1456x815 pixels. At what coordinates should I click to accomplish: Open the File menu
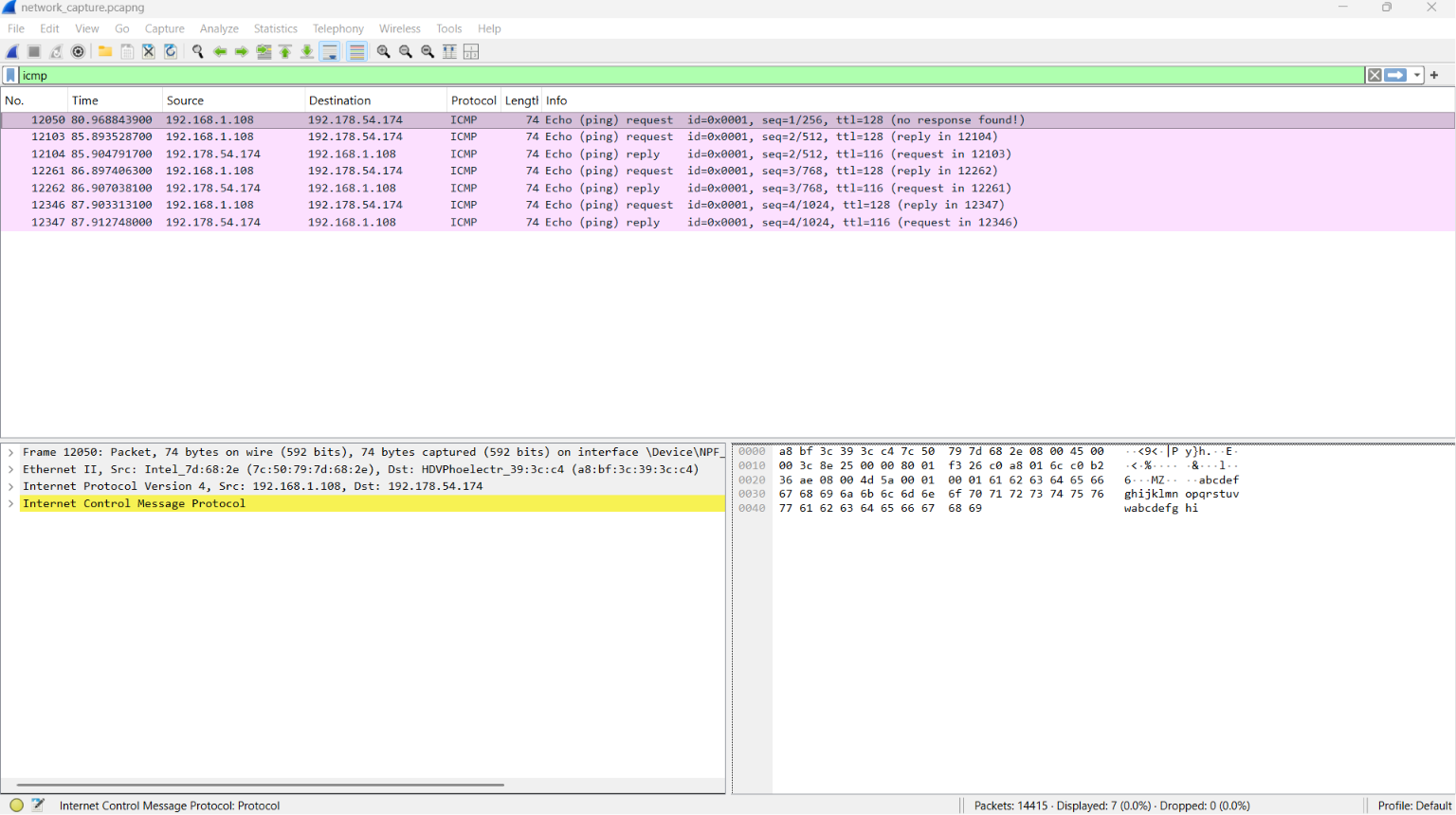coord(16,28)
